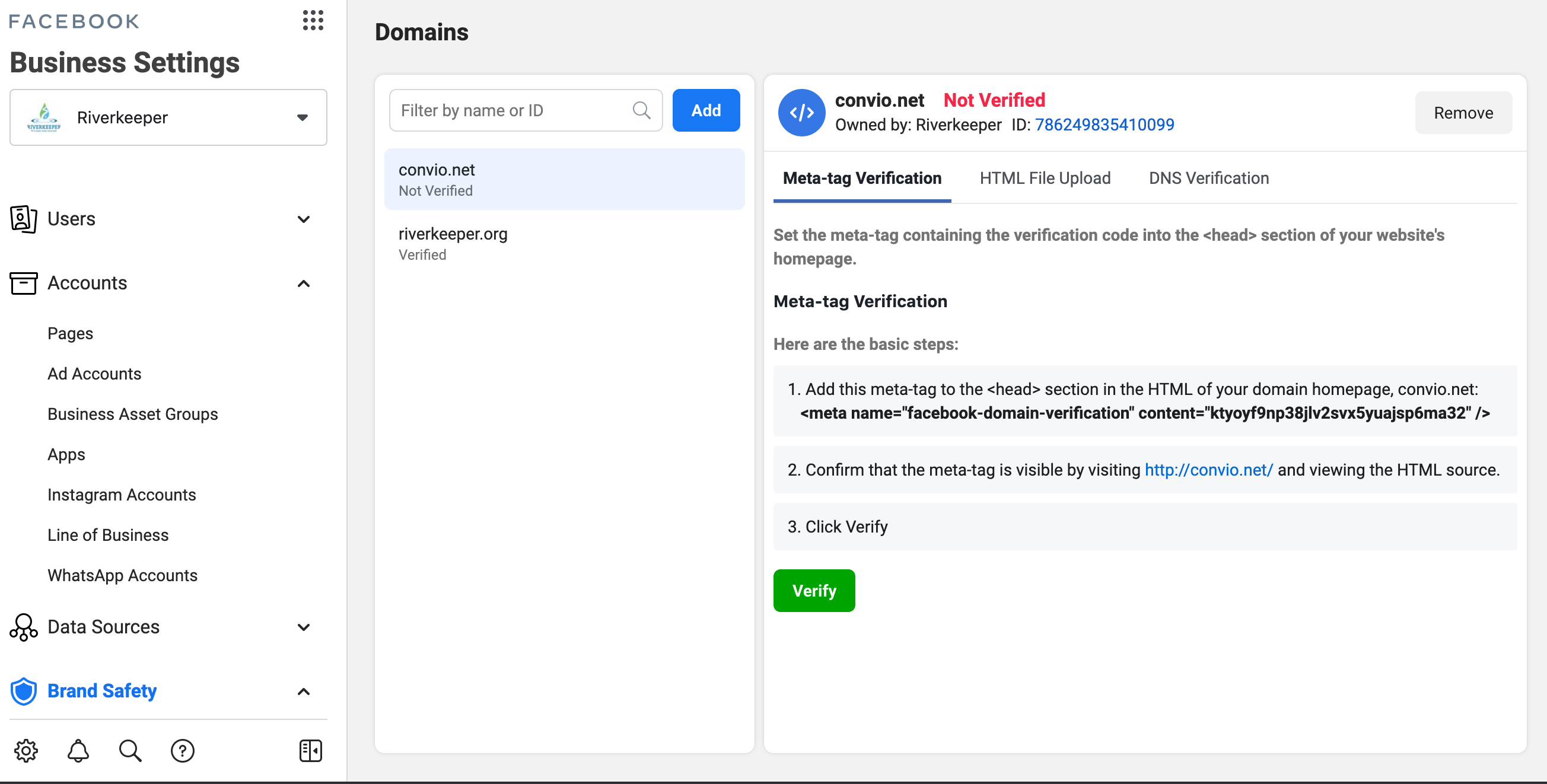Click the sidebar search magnifier icon
Viewport: 1547px width, 784px height.
tap(130, 751)
